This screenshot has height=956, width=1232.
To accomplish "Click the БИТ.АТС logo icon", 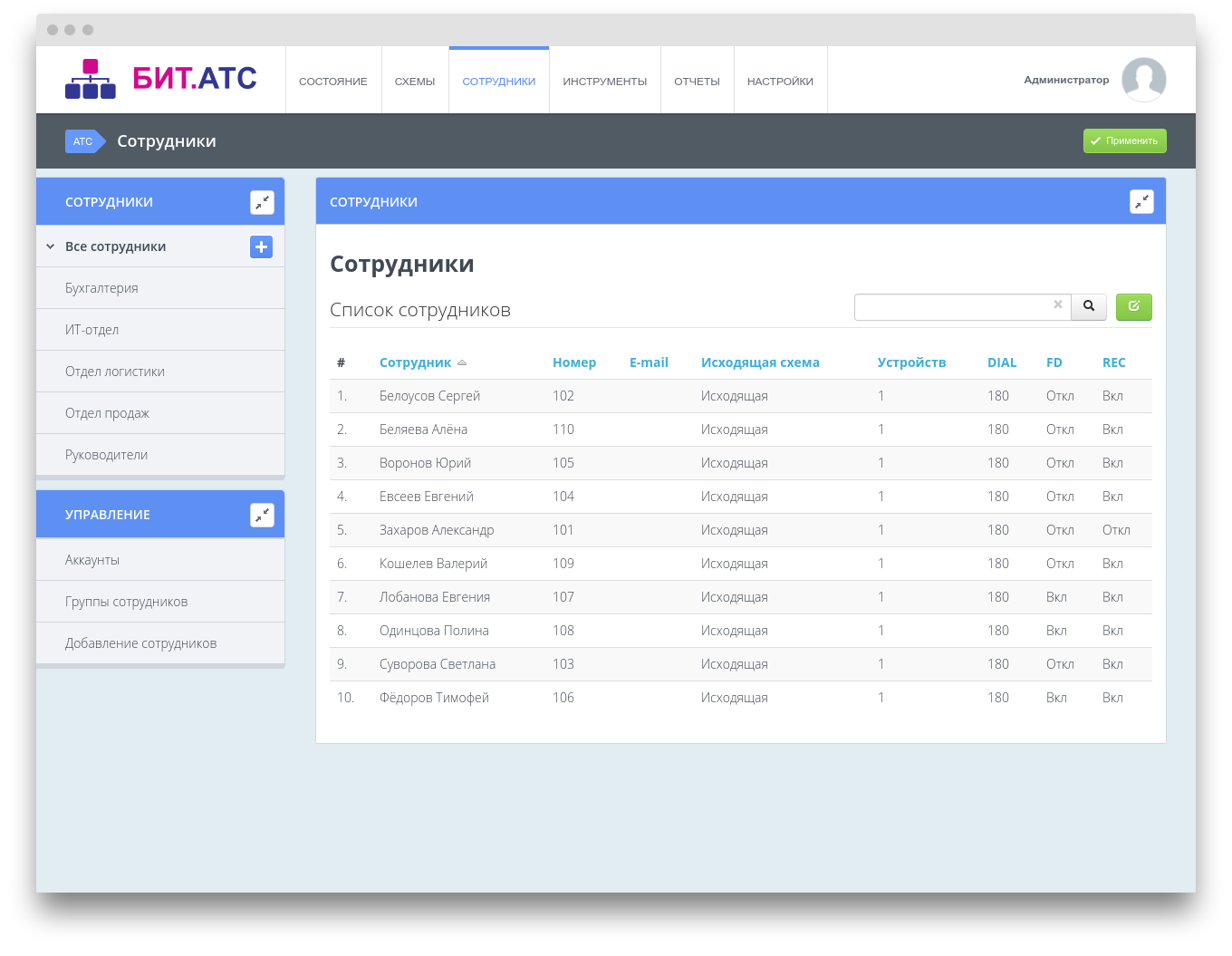I will coord(91,79).
